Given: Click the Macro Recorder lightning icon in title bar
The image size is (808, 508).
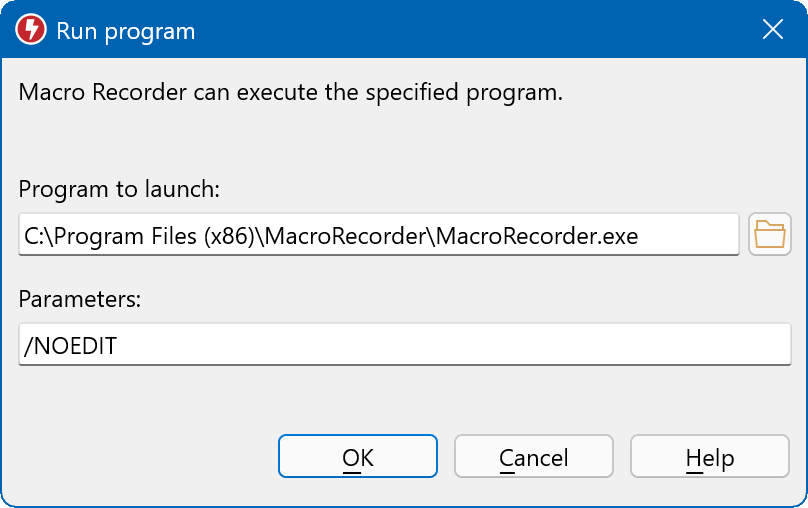Looking at the screenshot, I should click(31, 30).
